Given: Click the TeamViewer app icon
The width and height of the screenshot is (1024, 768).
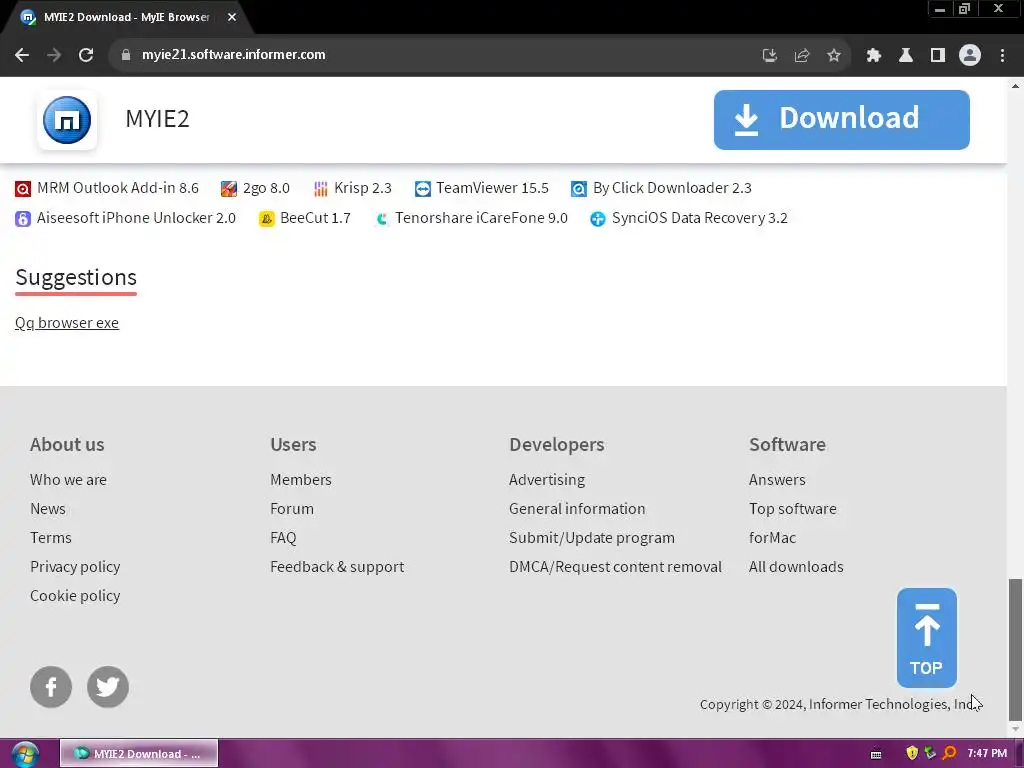Looking at the screenshot, I should 423,189.
